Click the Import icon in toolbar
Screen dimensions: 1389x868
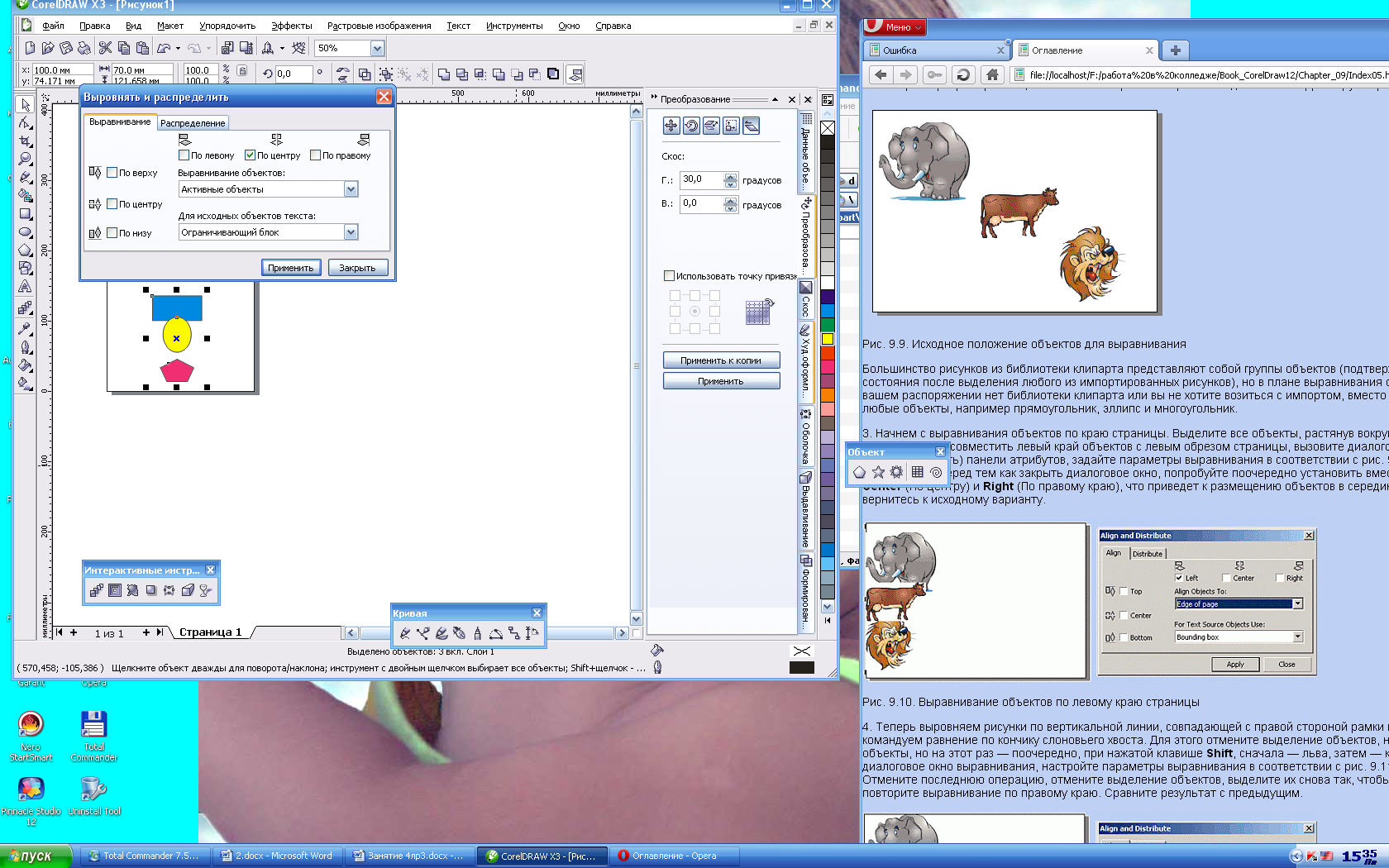click(x=227, y=48)
